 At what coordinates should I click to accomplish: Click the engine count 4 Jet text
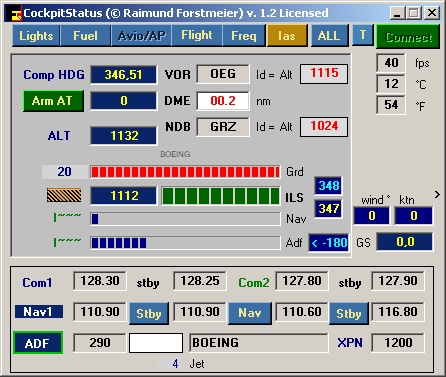(188, 364)
